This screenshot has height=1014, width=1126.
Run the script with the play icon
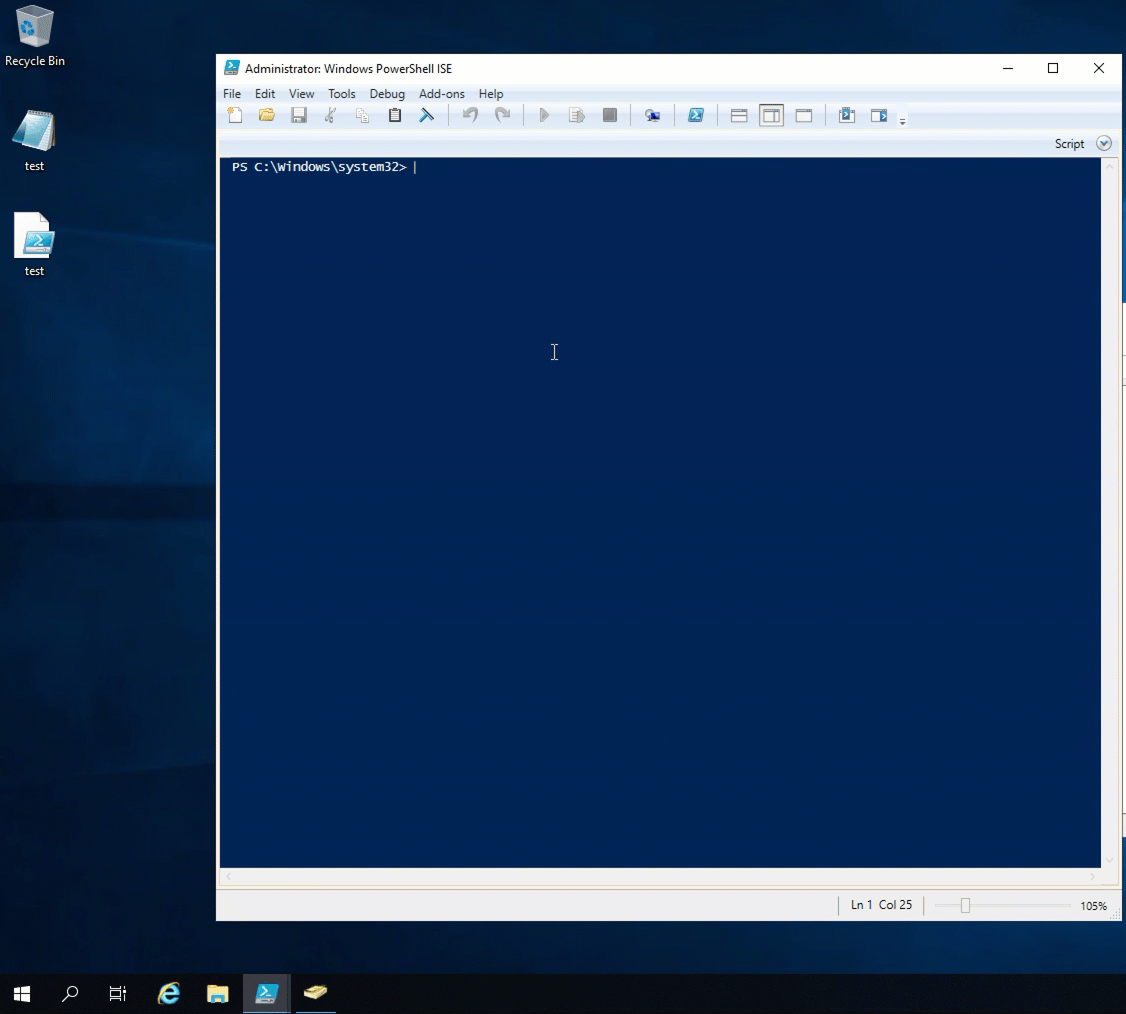tap(544, 115)
